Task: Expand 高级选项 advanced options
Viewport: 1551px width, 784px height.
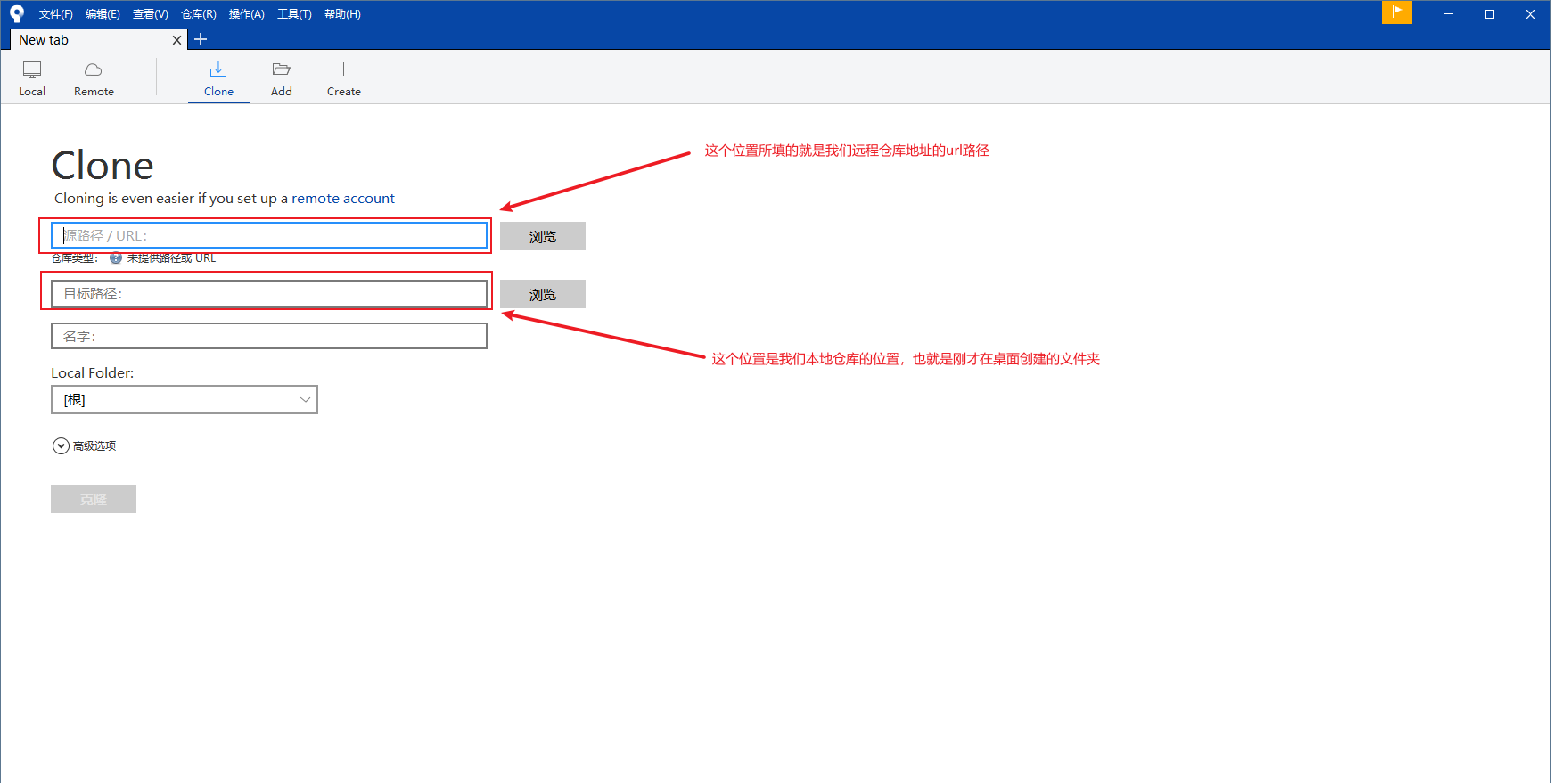Action: tap(84, 446)
